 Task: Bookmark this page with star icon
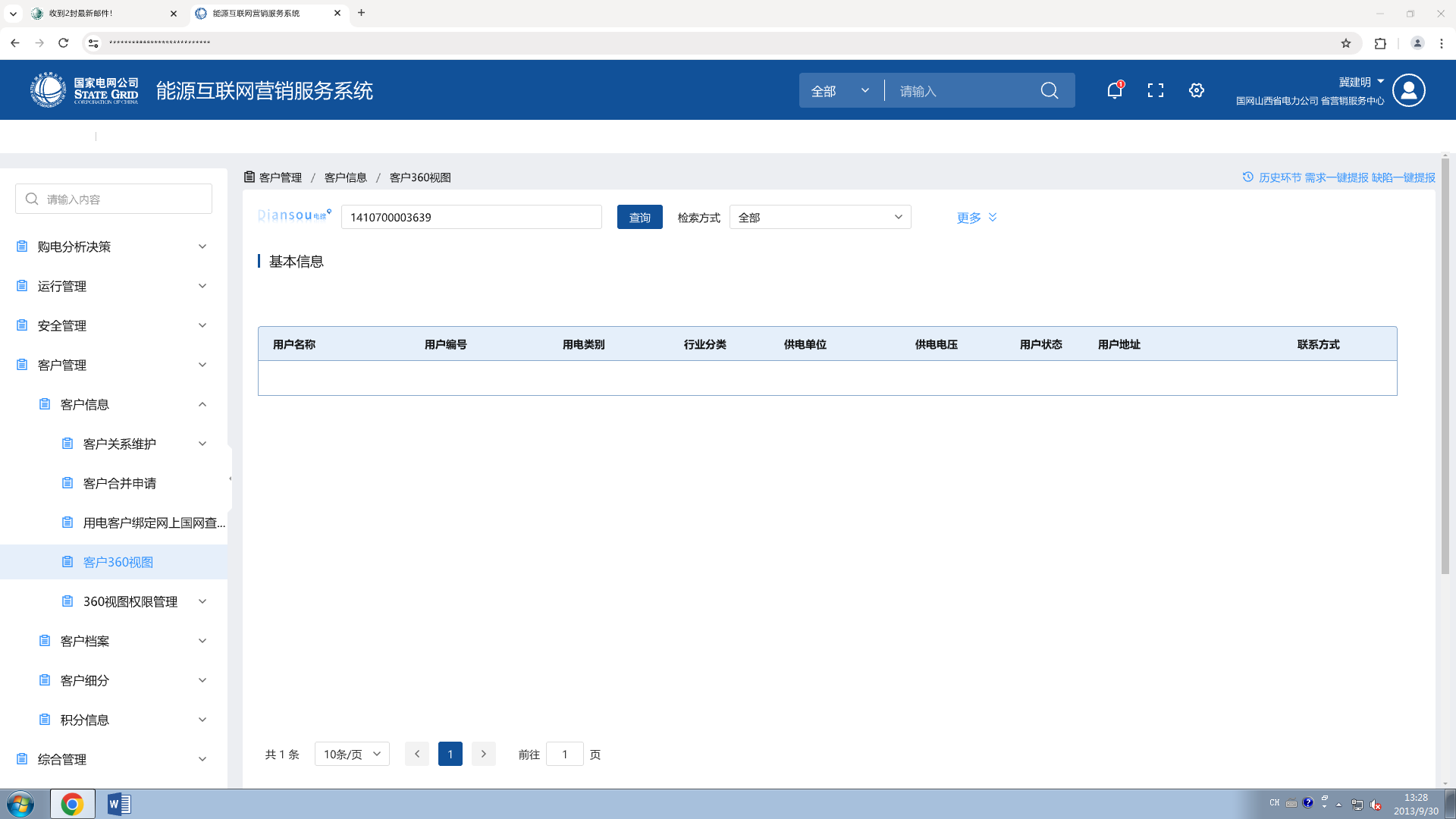[1345, 43]
